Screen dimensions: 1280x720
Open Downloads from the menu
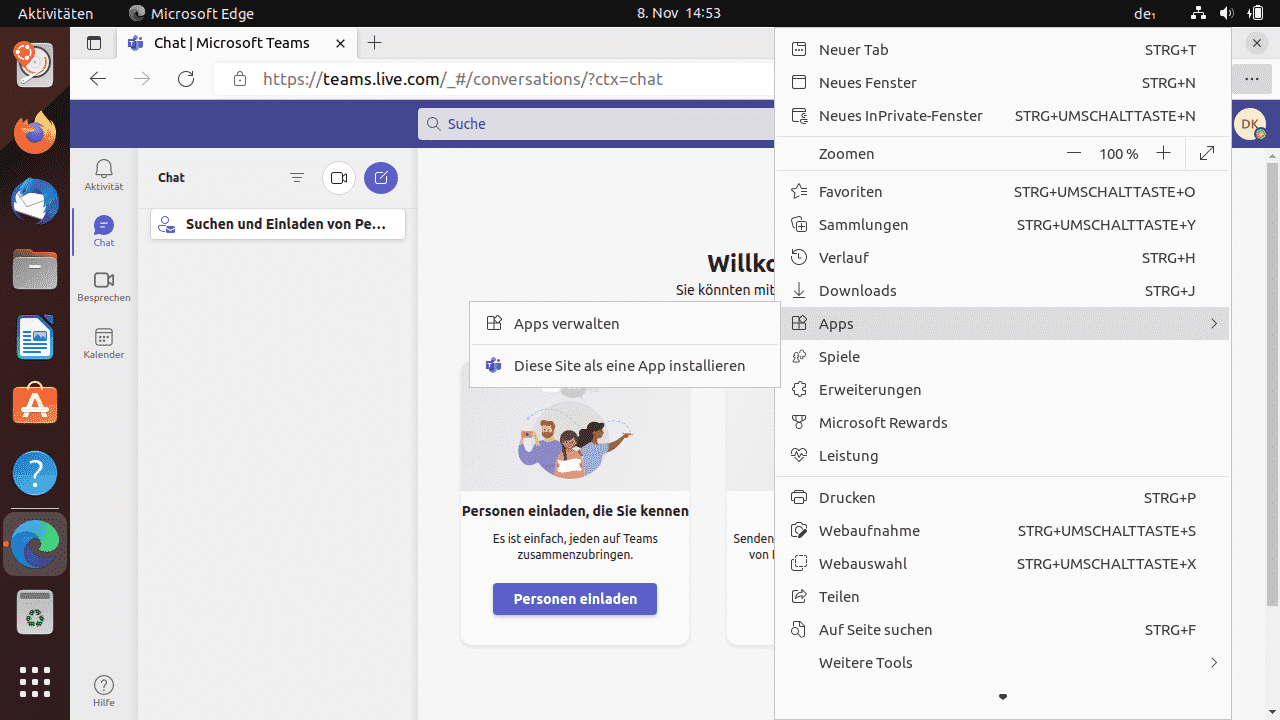[1002, 291]
